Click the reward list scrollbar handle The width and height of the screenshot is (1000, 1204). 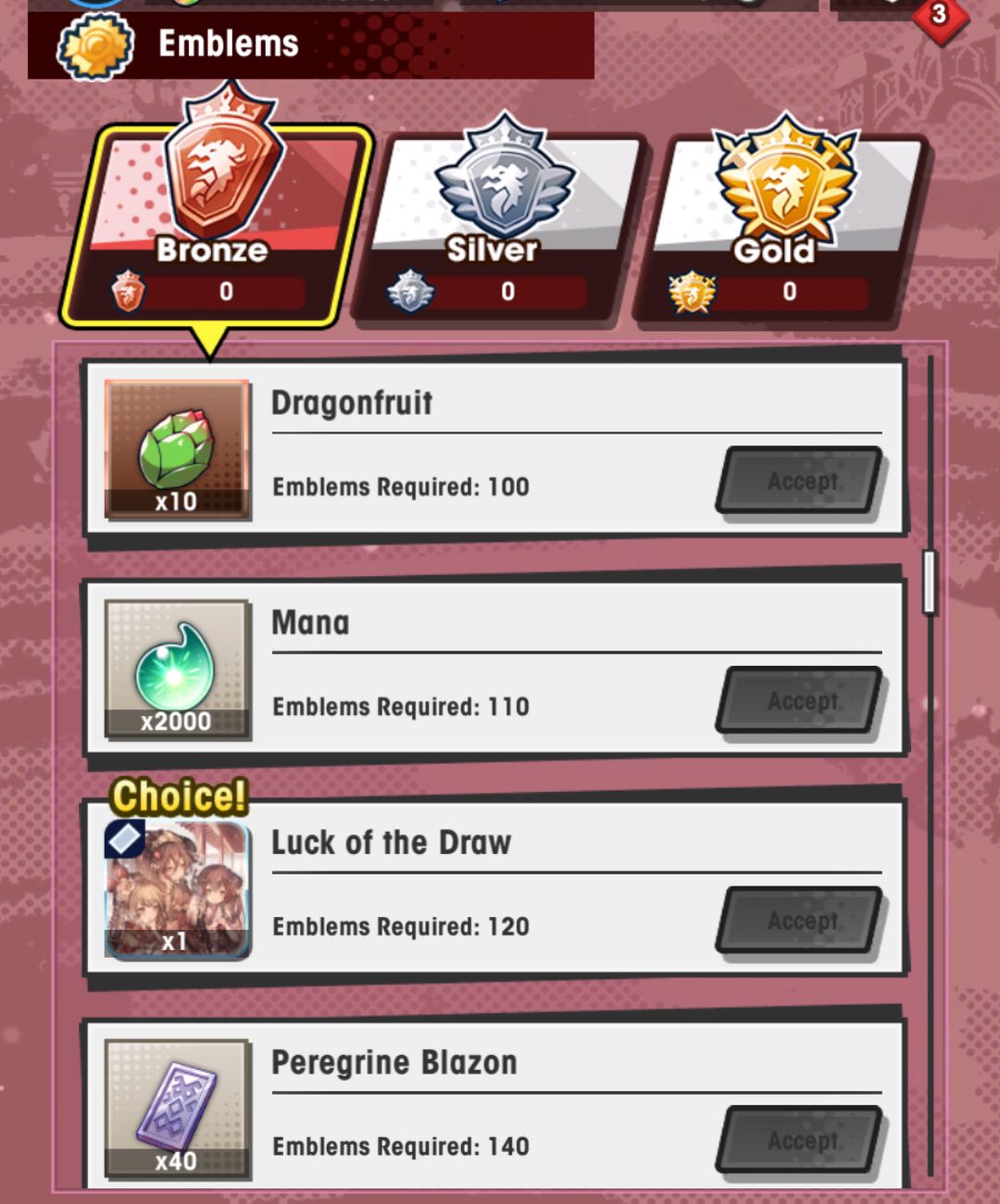tap(930, 582)
